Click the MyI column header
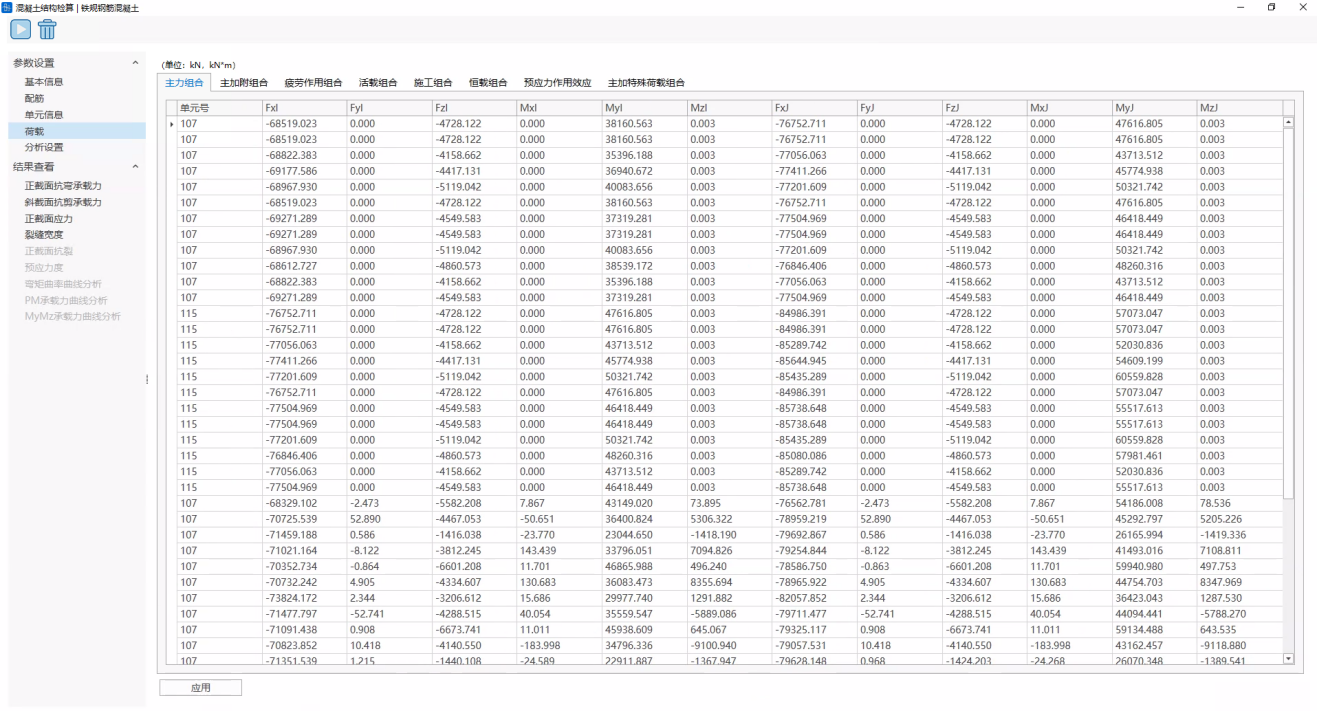 [644, 107]
